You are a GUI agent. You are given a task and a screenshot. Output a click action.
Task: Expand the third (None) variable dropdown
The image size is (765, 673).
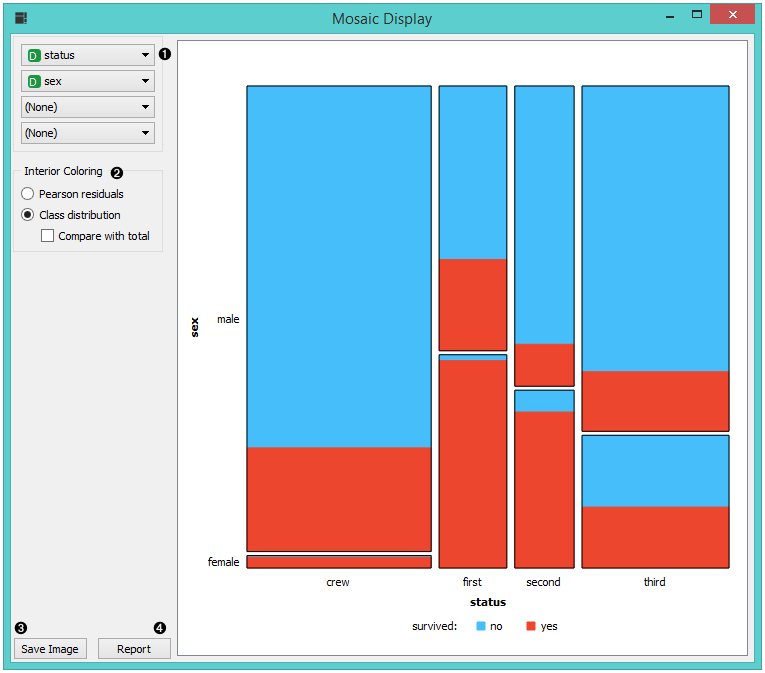88,107
